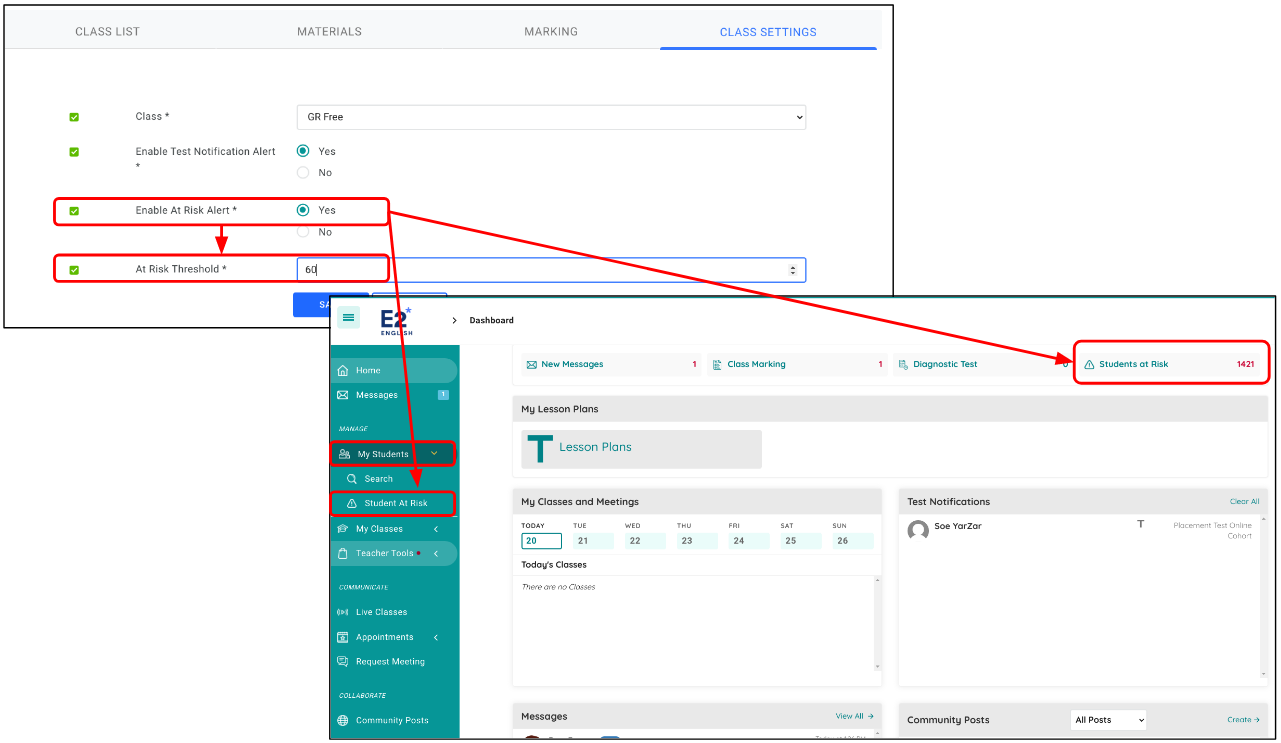Open the All Posts filter dropdown
The height and width of the screenshot is (743, 1281).
(x=1107, y=719)
